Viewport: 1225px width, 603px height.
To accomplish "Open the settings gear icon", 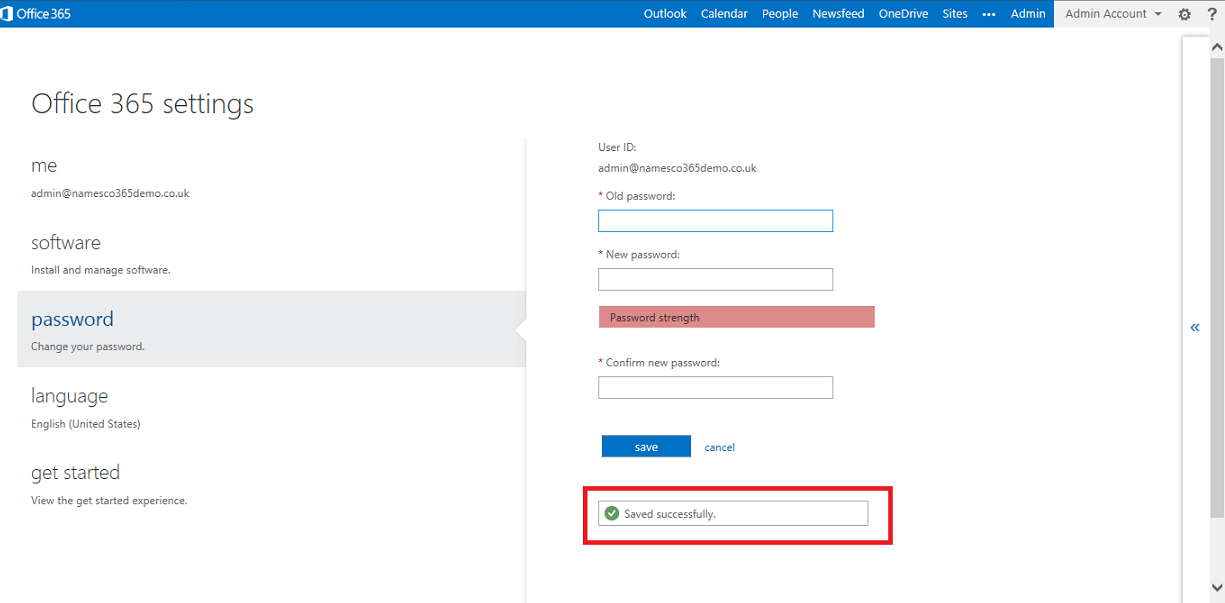I will 1185,14.
